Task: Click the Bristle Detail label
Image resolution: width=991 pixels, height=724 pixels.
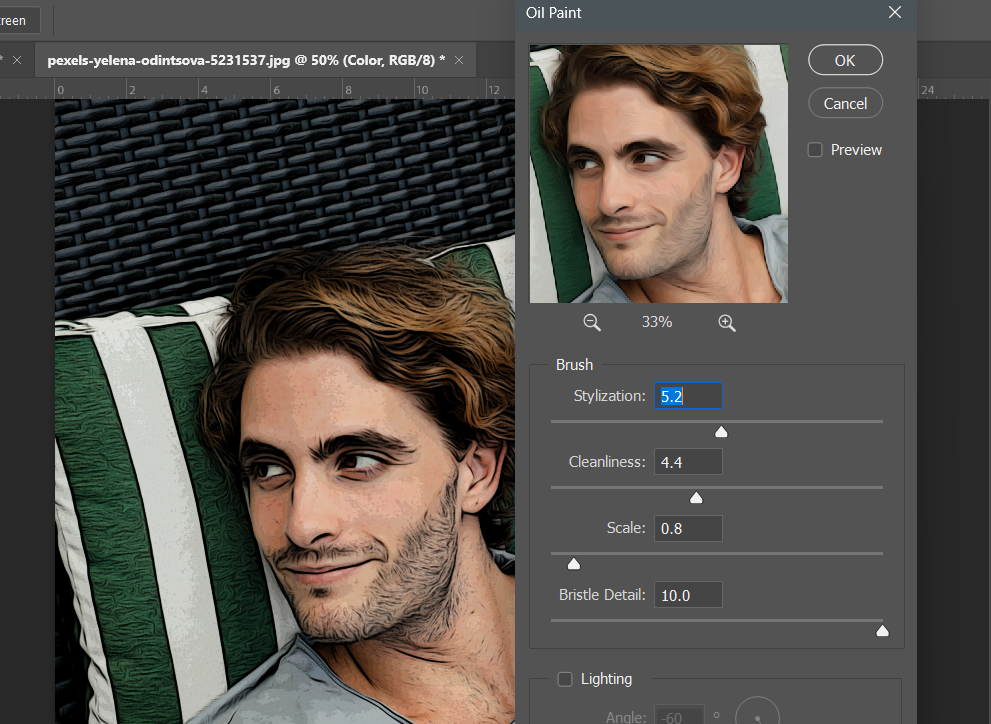Action: [602, 594]
